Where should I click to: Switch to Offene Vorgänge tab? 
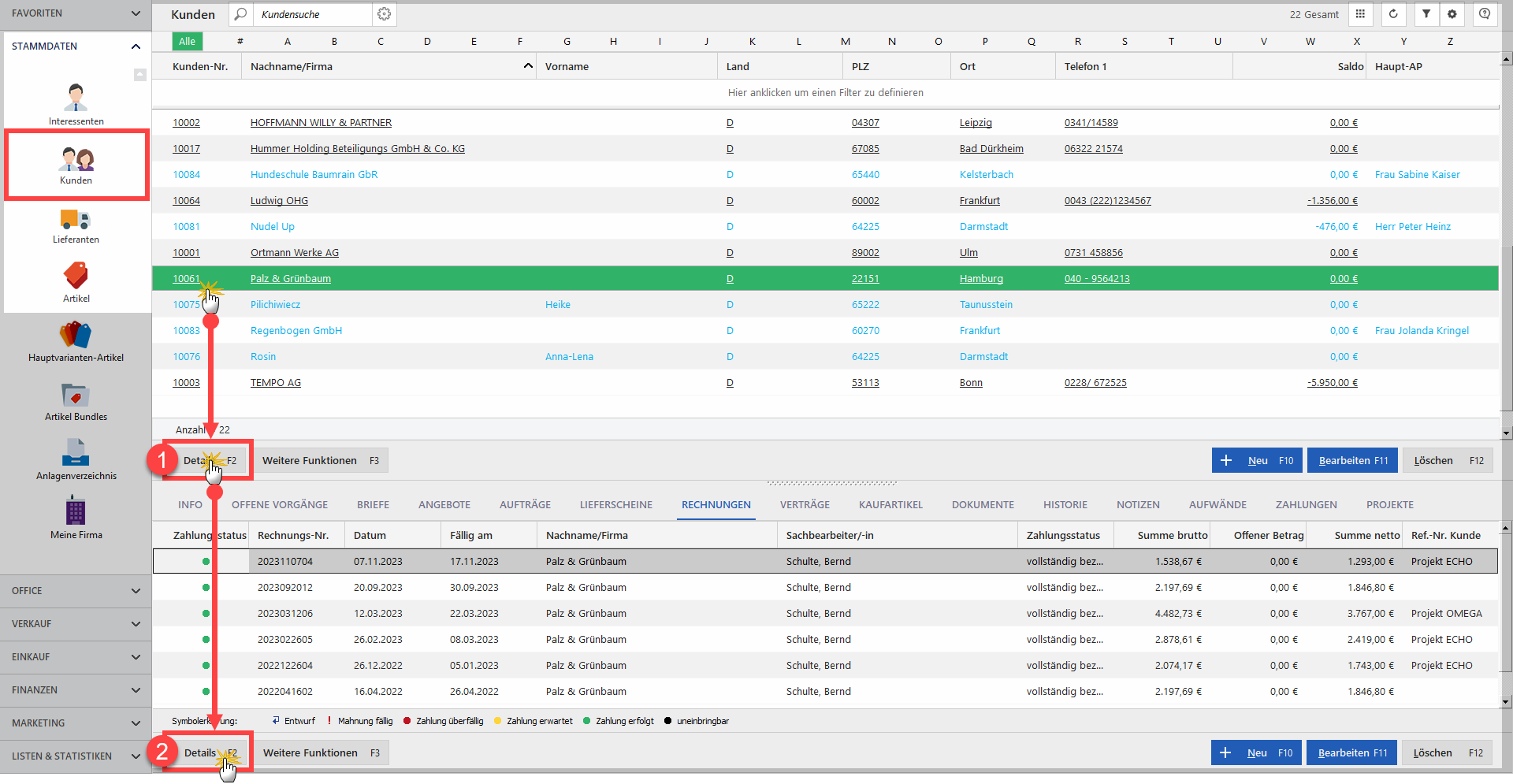click(x=280, y=505)
